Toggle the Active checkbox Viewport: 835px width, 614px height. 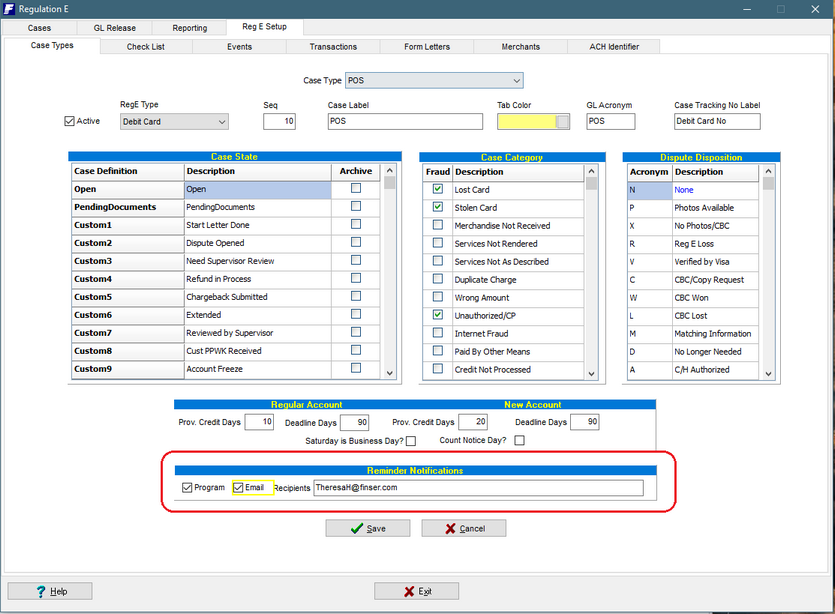click(69, 121)
